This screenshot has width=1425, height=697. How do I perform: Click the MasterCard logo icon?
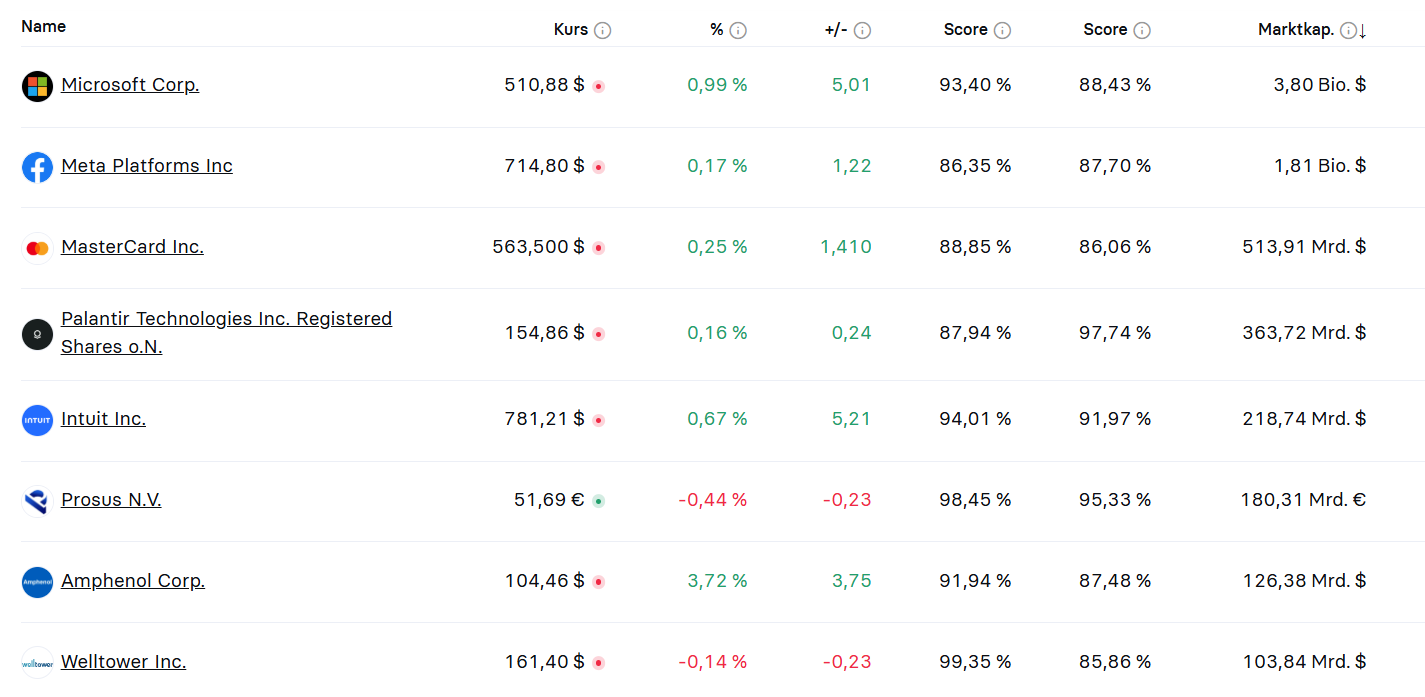pyautogui.click(x=37, y=248)
